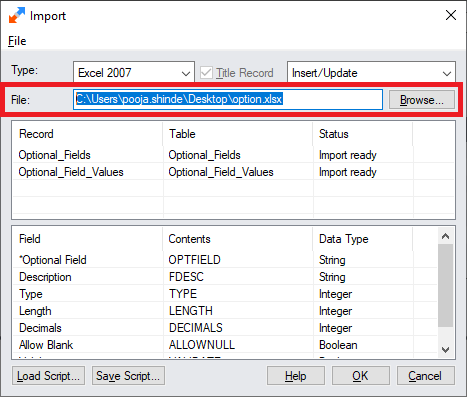Image resolution: width=467 pixels, height=397 pixels.
Task: Confirm the import with OK
Action: pos(361,376)
